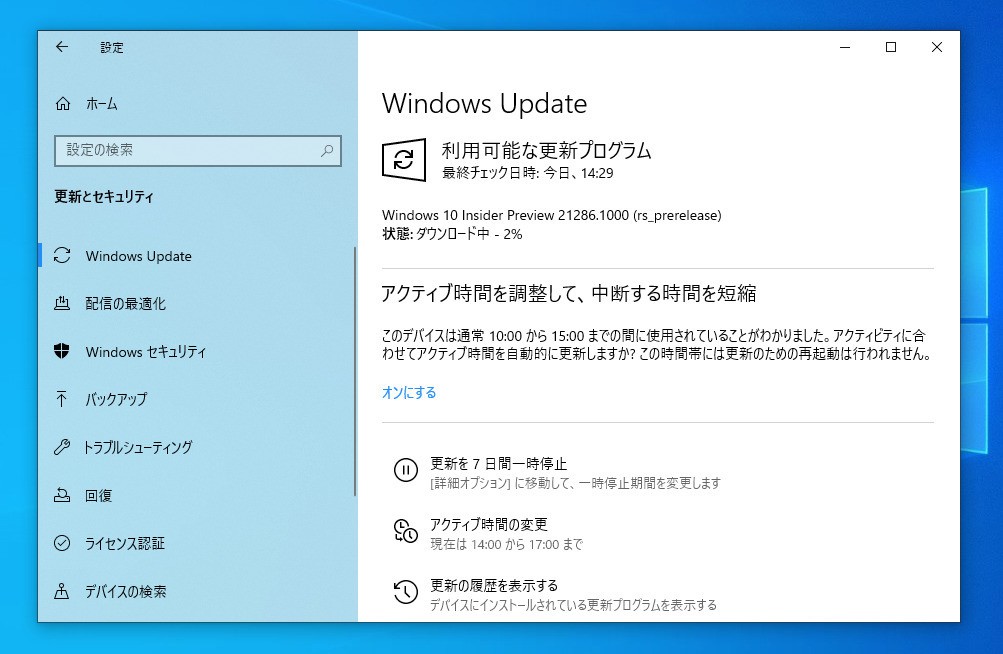Click the update history clock icon
The width and height of the screenshot is (1003, 654).
click(406, 592)
